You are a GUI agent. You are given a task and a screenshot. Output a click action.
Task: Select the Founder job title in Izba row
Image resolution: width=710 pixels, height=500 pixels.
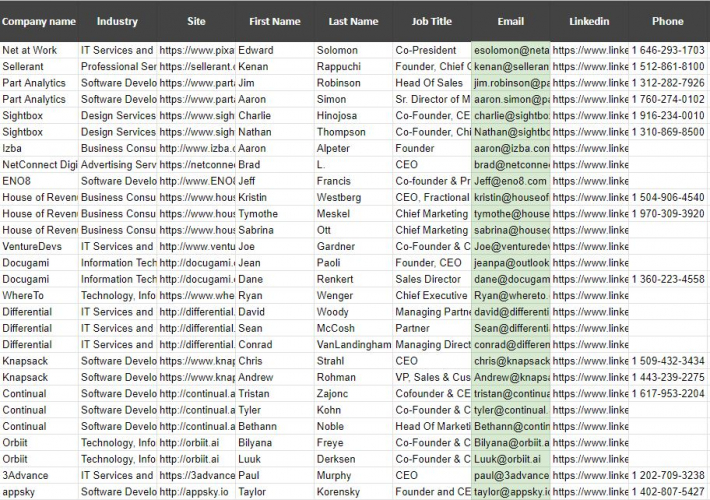click(x=432, y=148)
